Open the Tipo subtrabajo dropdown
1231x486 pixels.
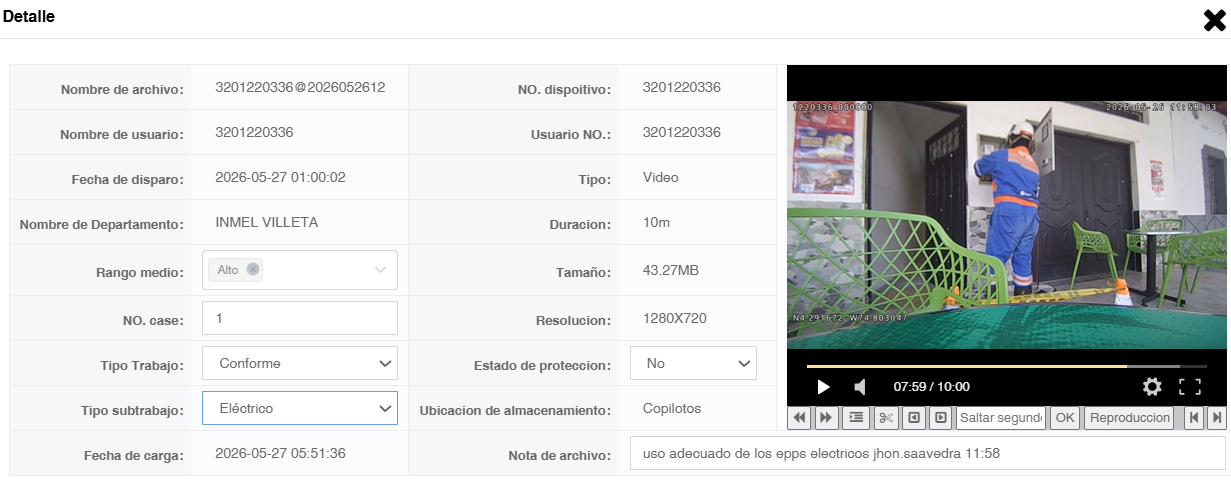300,408
